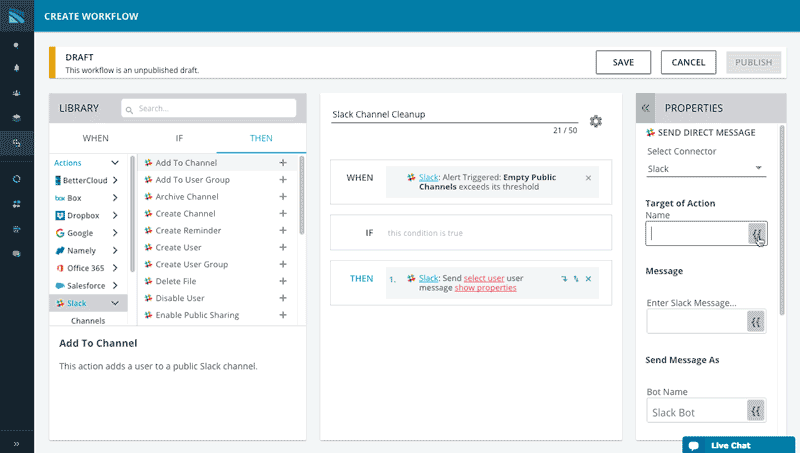Select the Archive Channel action
The width and height of the screenshot is (800, 453).
[187, 196]
